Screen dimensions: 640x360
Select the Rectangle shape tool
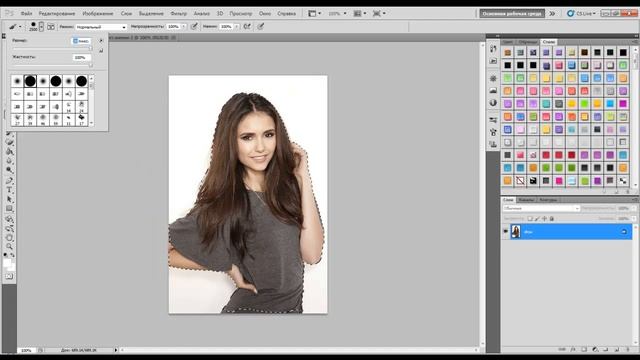(9, 209)
